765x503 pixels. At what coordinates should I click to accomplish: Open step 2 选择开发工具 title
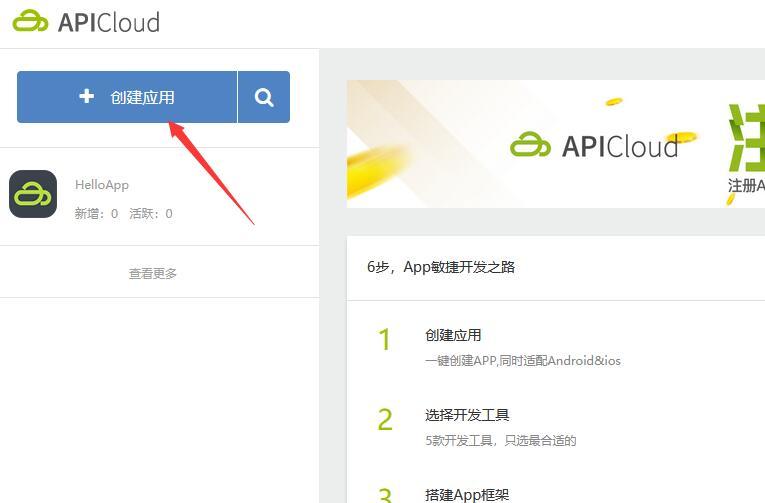(467, 415)
